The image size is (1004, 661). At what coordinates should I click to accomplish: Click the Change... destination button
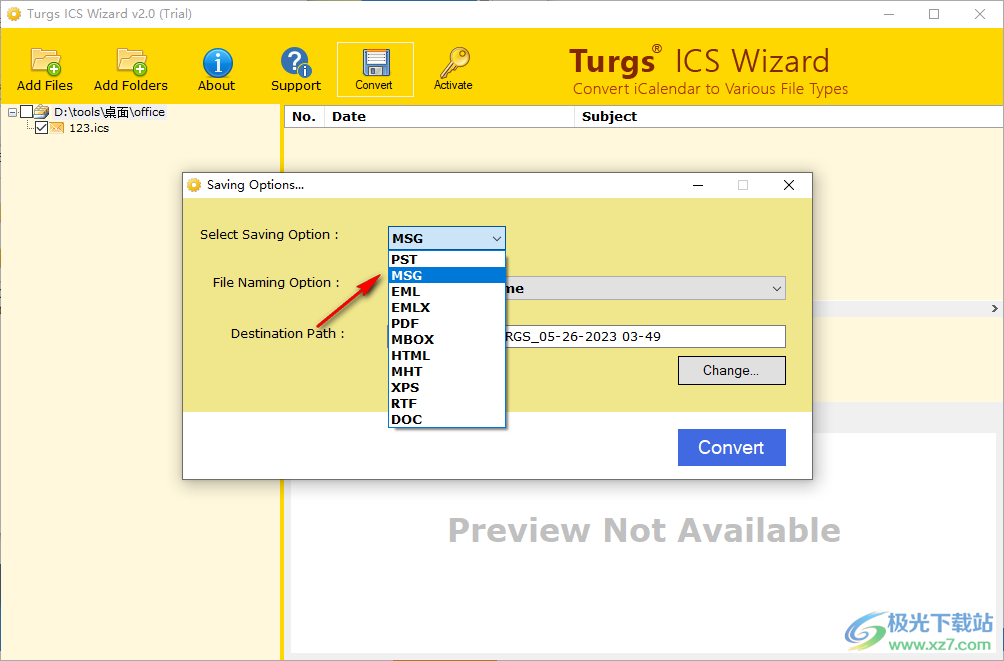731,371
